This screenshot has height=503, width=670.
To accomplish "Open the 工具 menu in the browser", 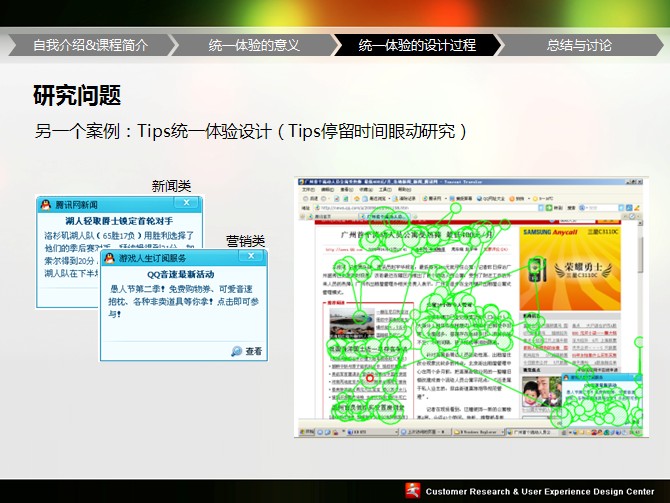I will (x=385, y=189).
